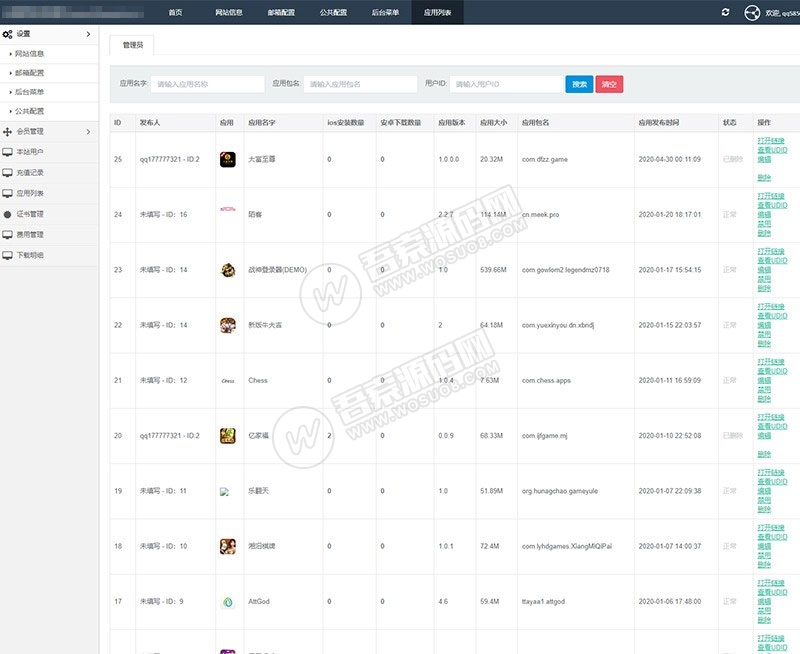Select 应用列表 in the top navigation
The width and height of the screenshot is (800, 654).
tap(437, 12)
